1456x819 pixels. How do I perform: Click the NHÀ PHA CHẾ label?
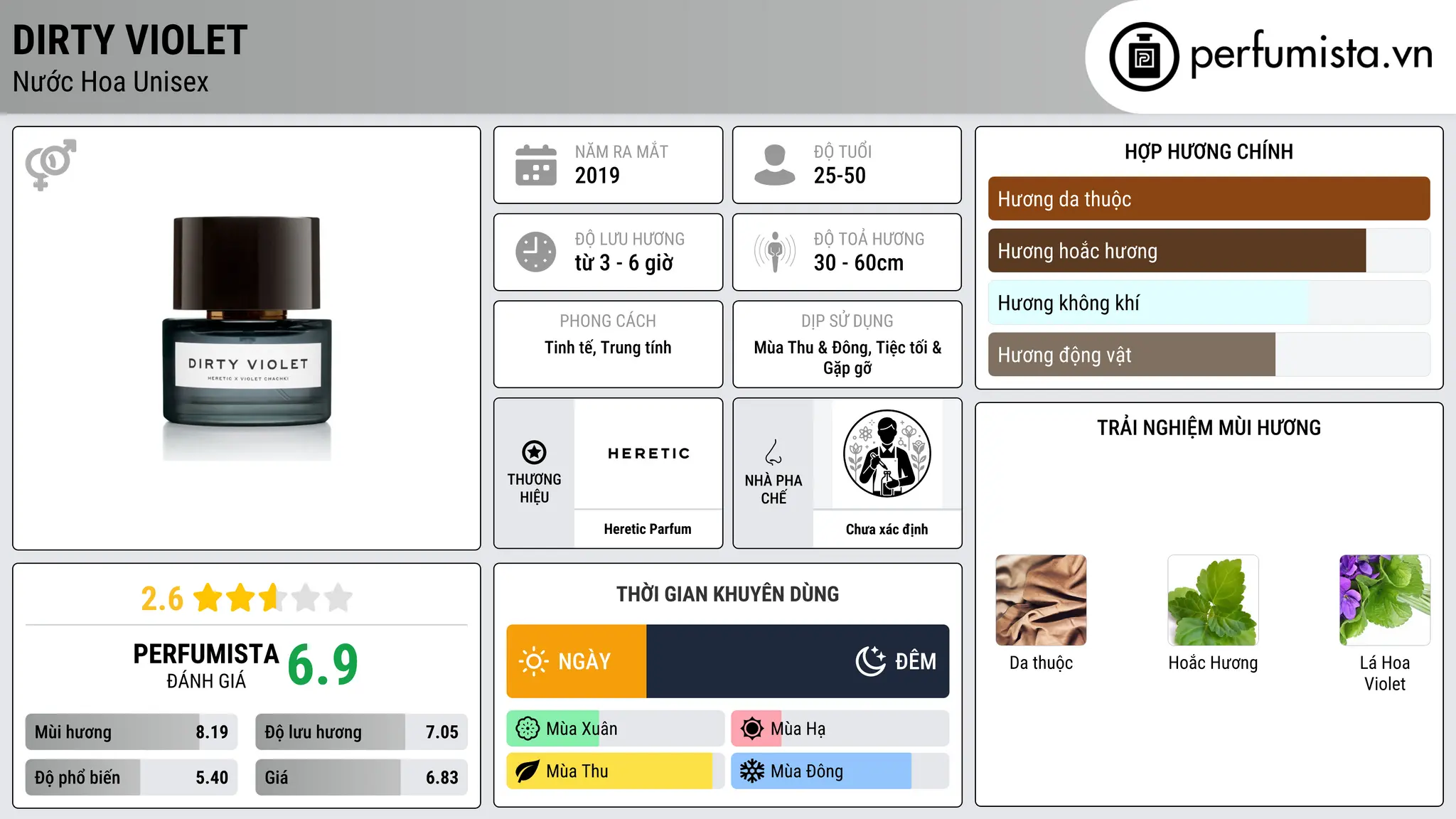(x=773, y=489)
